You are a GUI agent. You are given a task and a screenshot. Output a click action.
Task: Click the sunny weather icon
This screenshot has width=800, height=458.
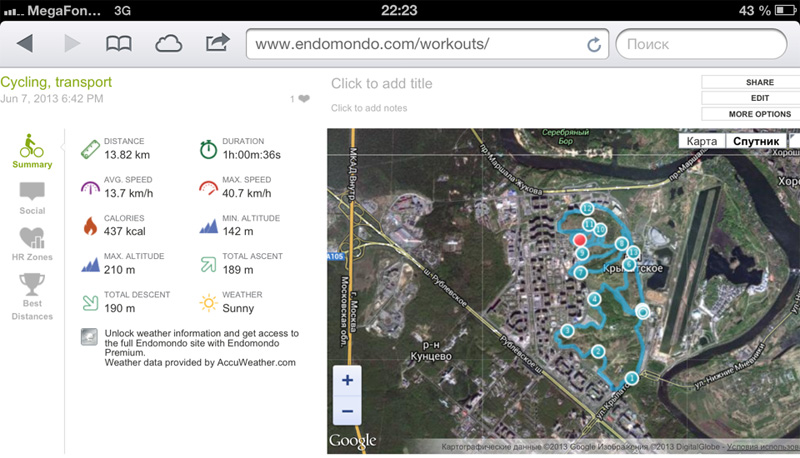(x=208, y=302)
